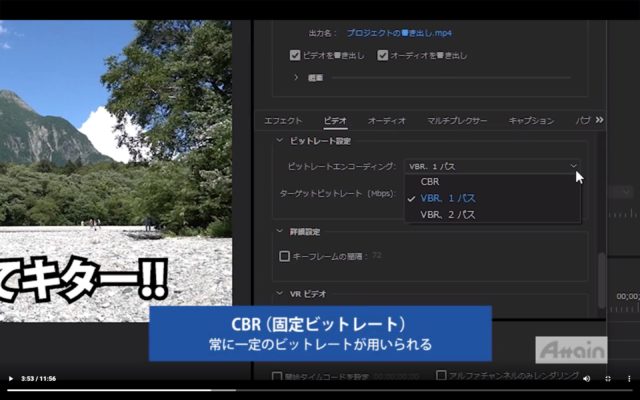Click the mountain river video preview
The height and width of the screenshot is (400, 640).
(116, 171)
